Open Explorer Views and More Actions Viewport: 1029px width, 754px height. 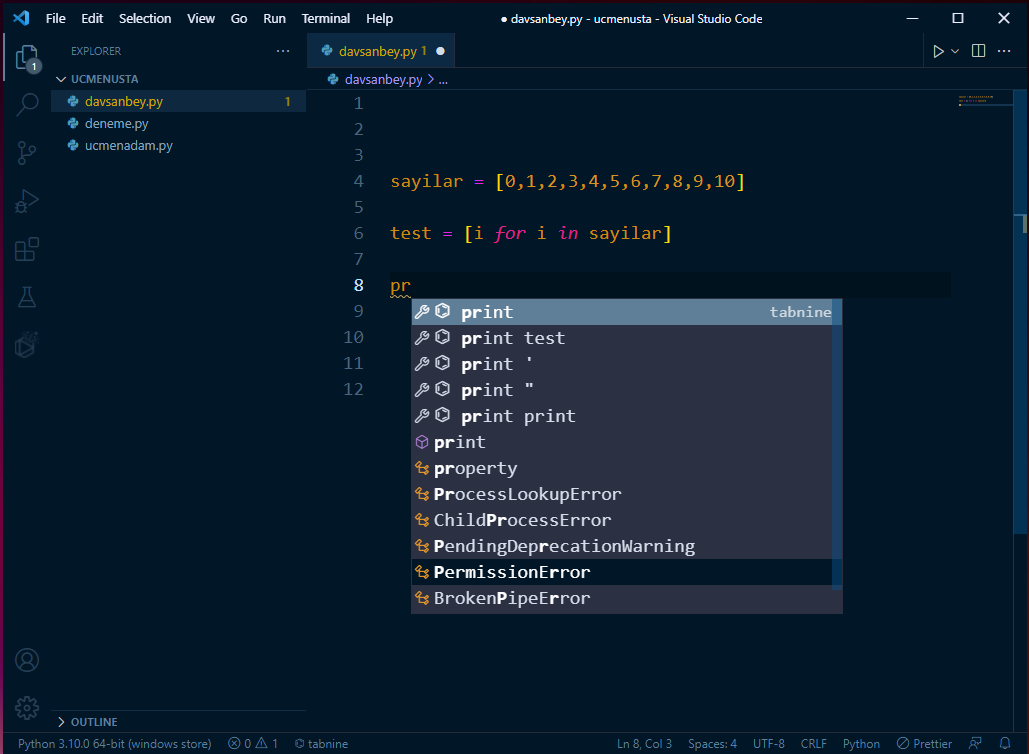tap(283, 51)
